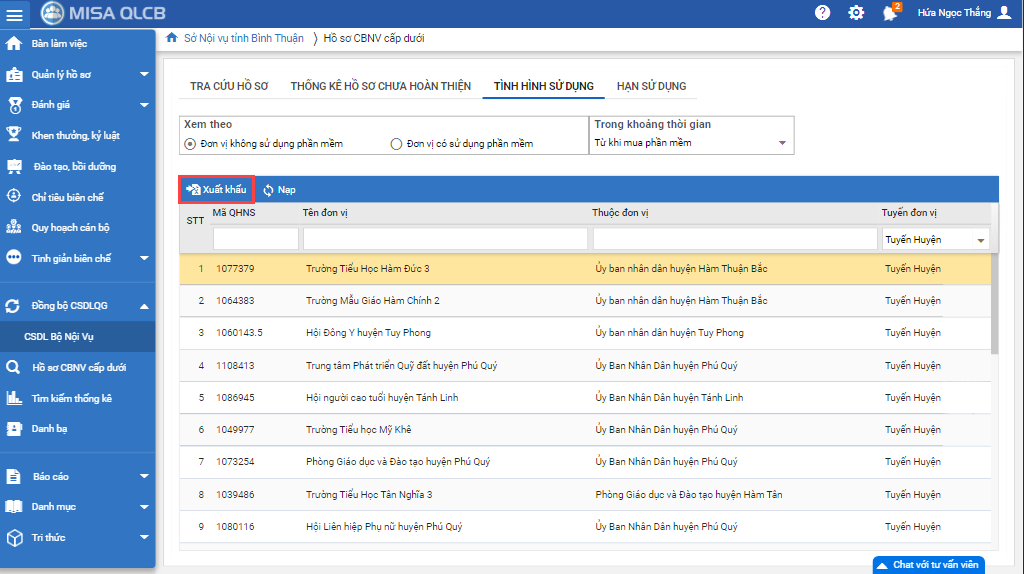Select 'Đơn vị có sử dụng phần mềm' radio
Screen dimensions: 1024x574
pos(396,144)
